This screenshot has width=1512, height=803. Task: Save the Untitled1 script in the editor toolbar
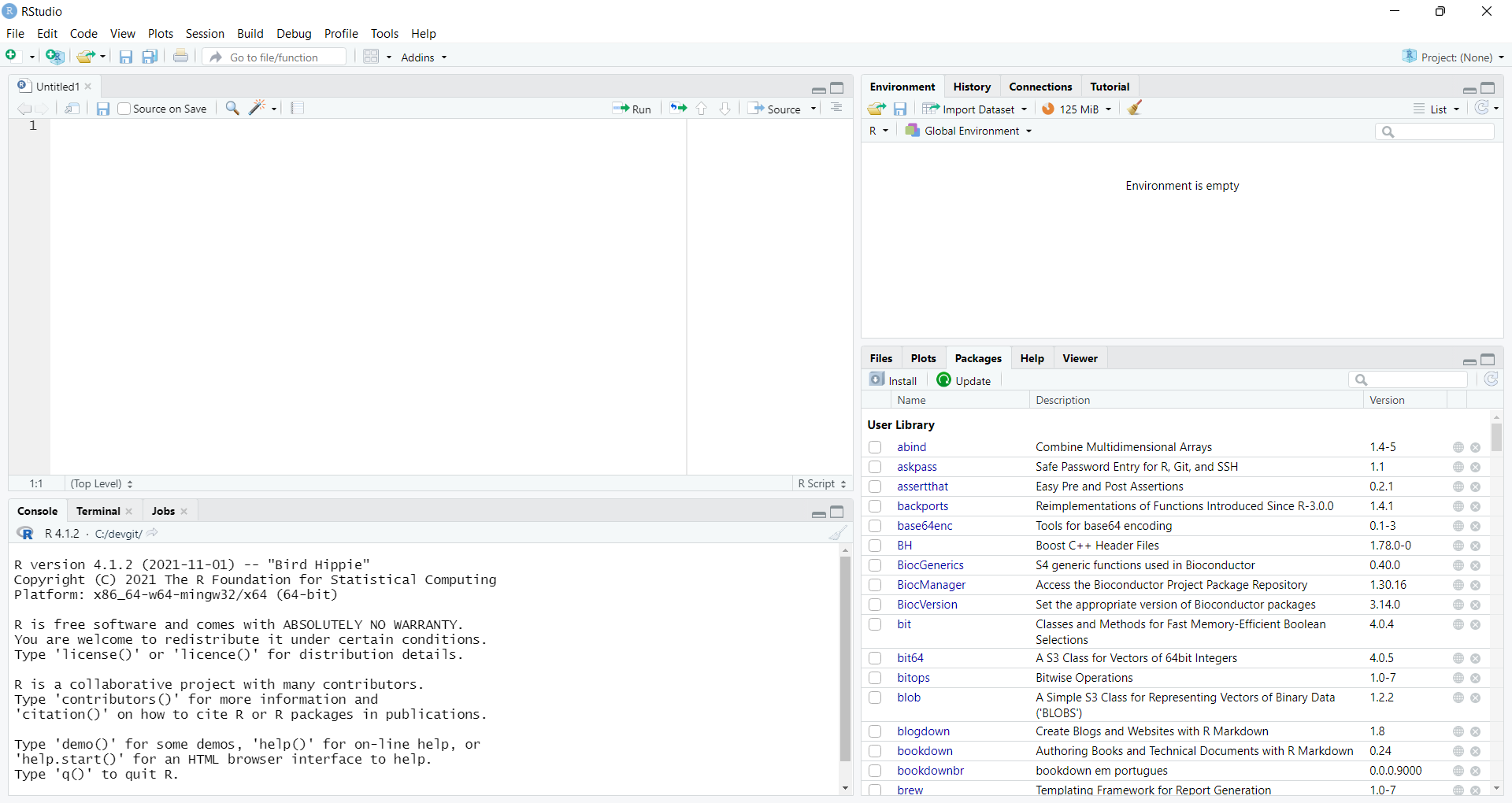tap(103, 109)
